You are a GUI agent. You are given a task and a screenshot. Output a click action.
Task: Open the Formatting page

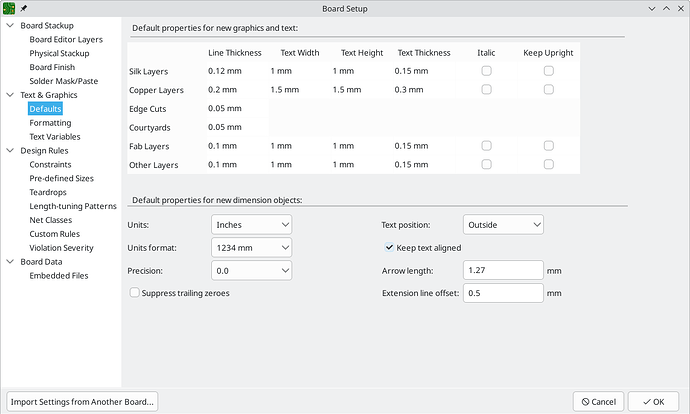(x=50, y=123)
